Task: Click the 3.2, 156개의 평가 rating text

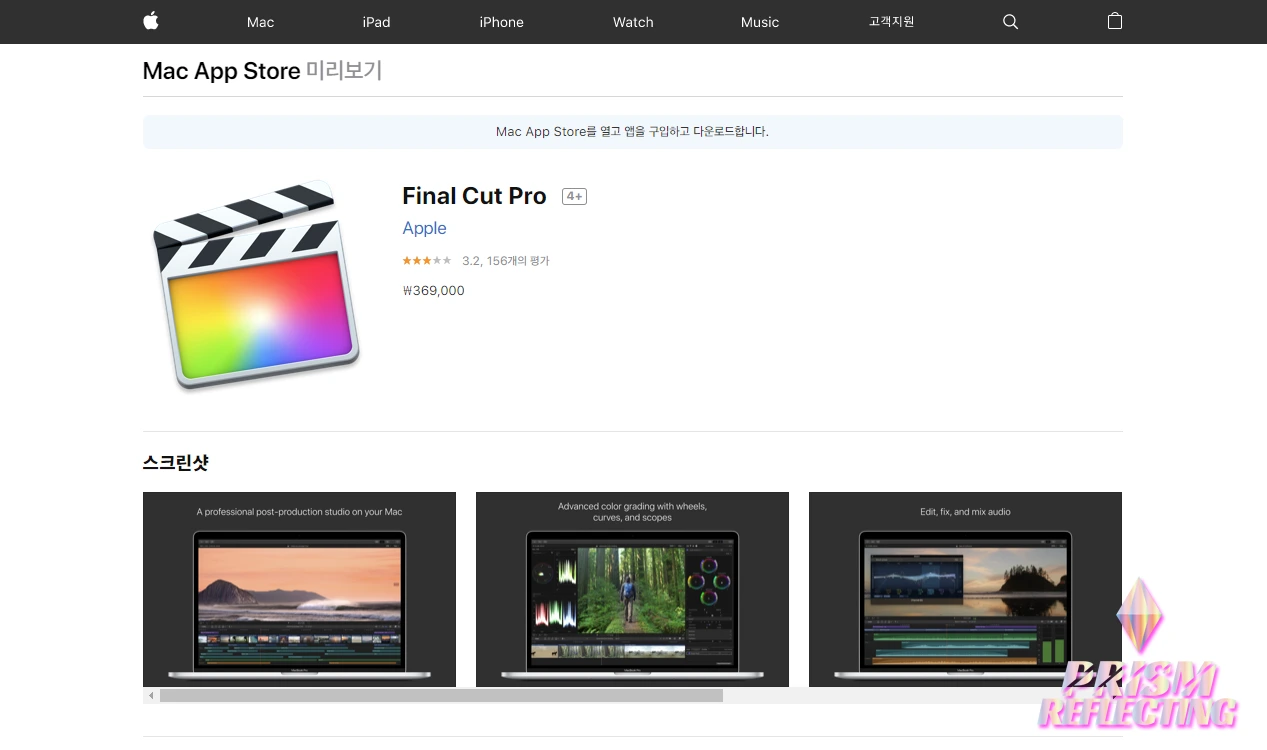Action: 505,261
